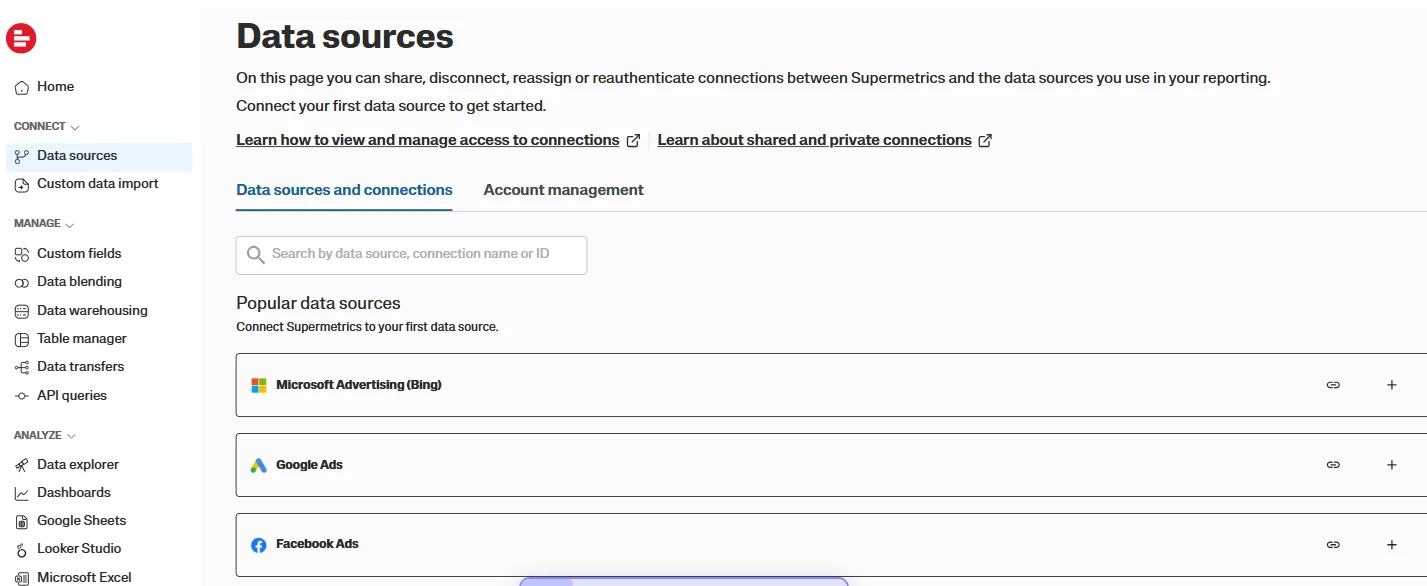The image size is (1427, 586).
Task: Click the data source search field
Action: [412, 254]
